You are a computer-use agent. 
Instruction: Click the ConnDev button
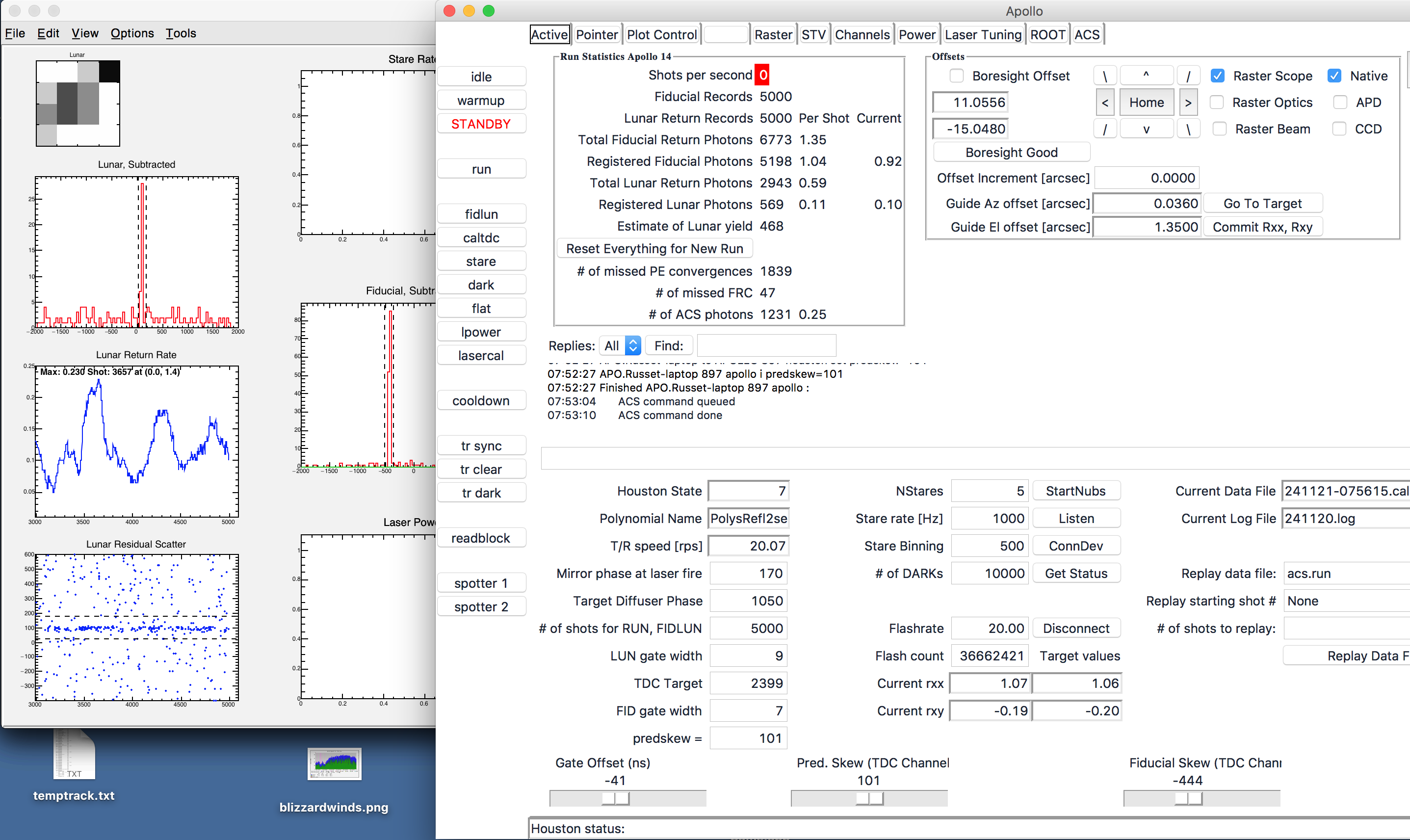coord(1075,546)
